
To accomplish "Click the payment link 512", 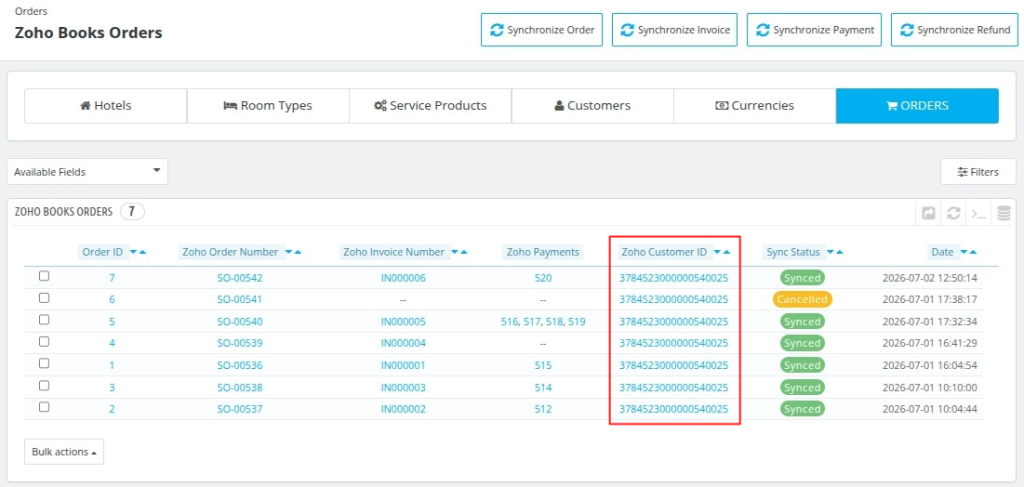I will pyautogui.click(x=543, y=409).
